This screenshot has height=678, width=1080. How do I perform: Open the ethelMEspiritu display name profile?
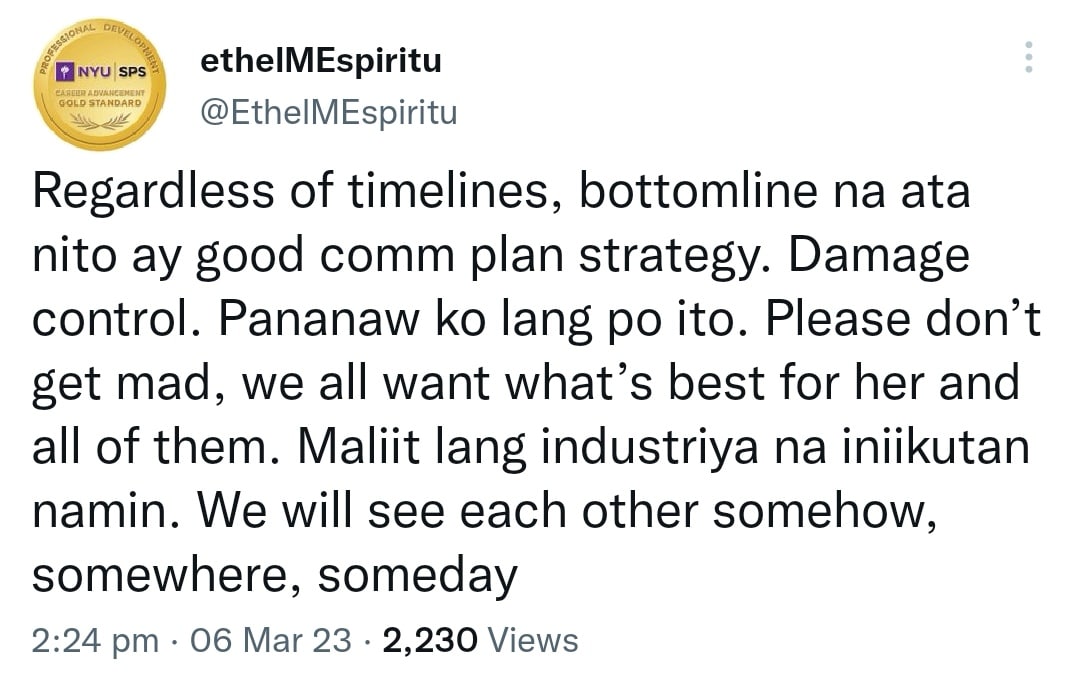point(320,62)
